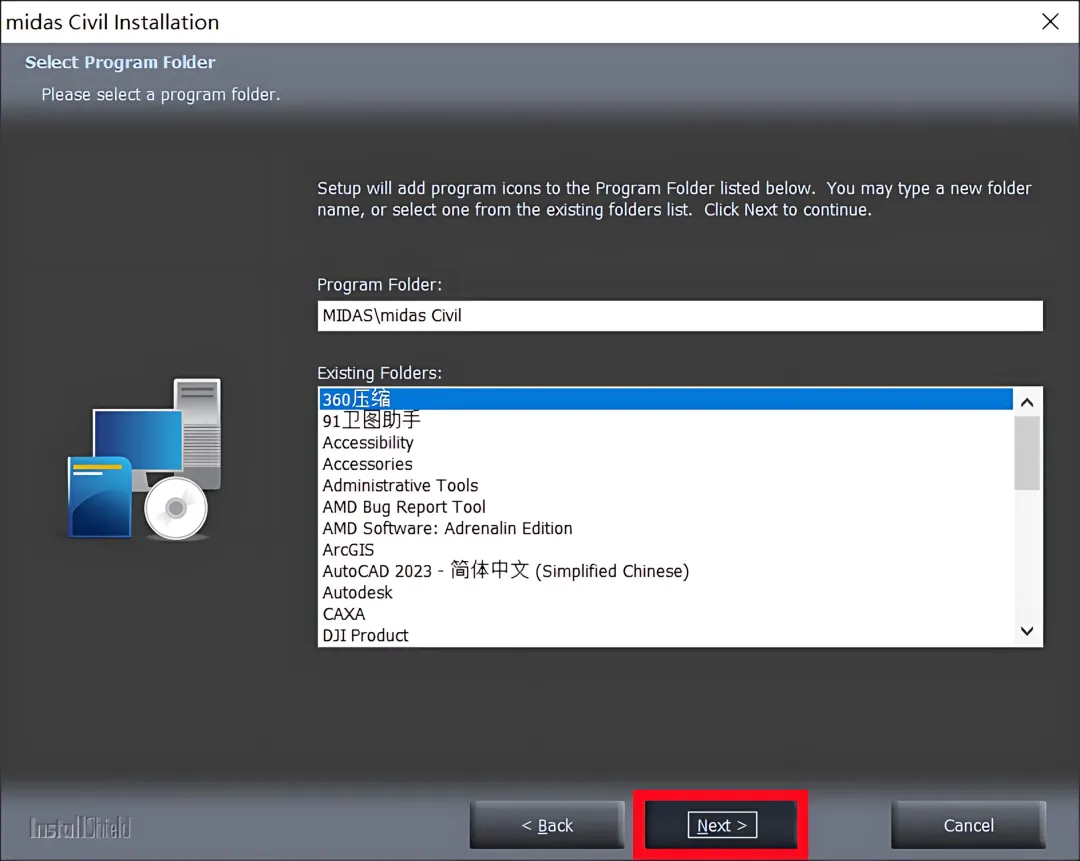The image size is (1080, 861).
Task: Go back with the Back button
Action: click(547, 824)
